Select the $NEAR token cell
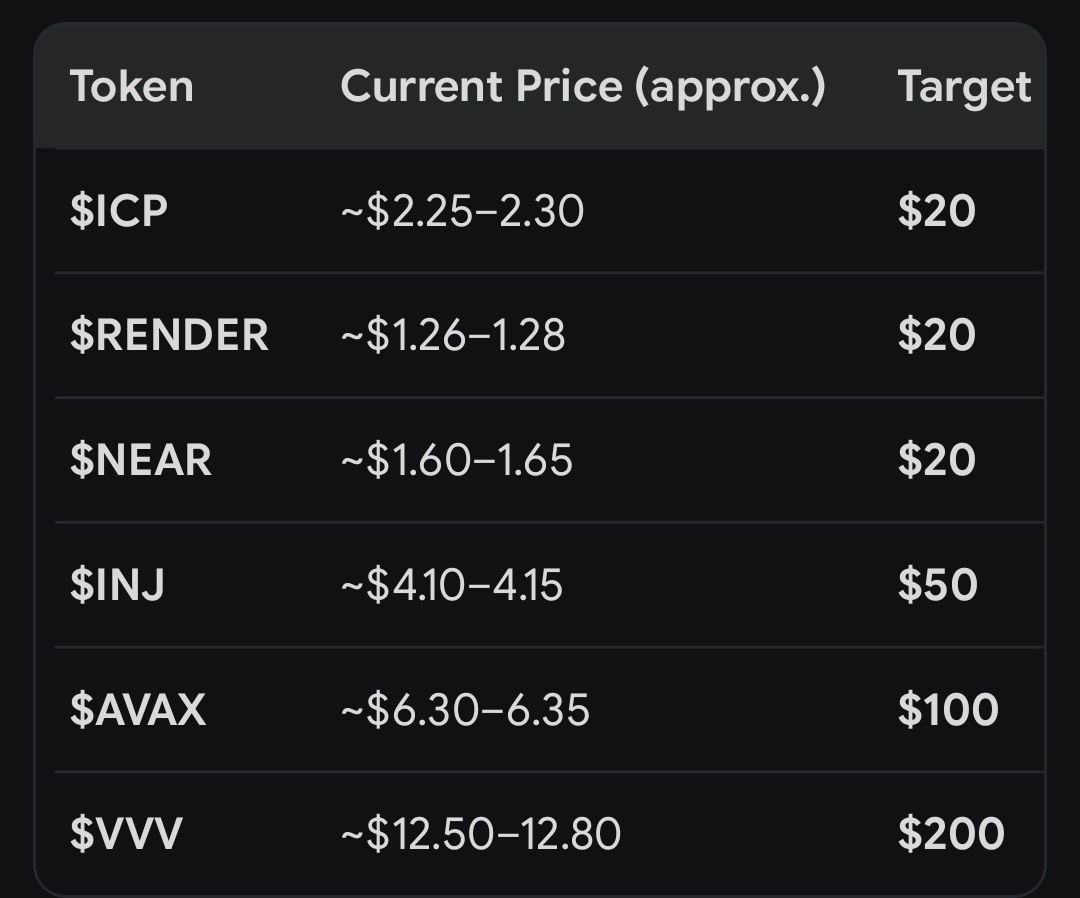 point(141,460)
